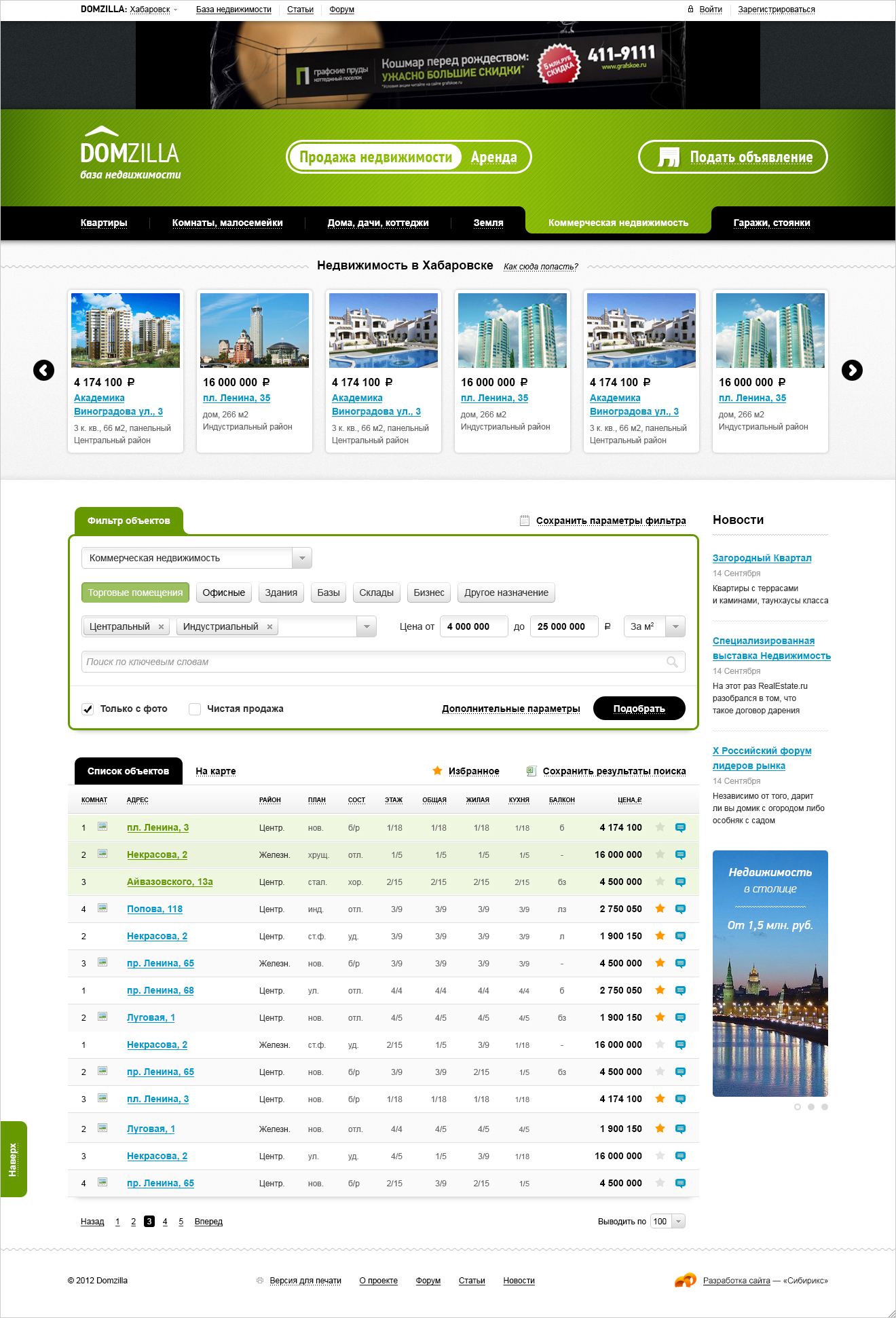Toggle the Другое назначение filter button

(x=506, y=592)
